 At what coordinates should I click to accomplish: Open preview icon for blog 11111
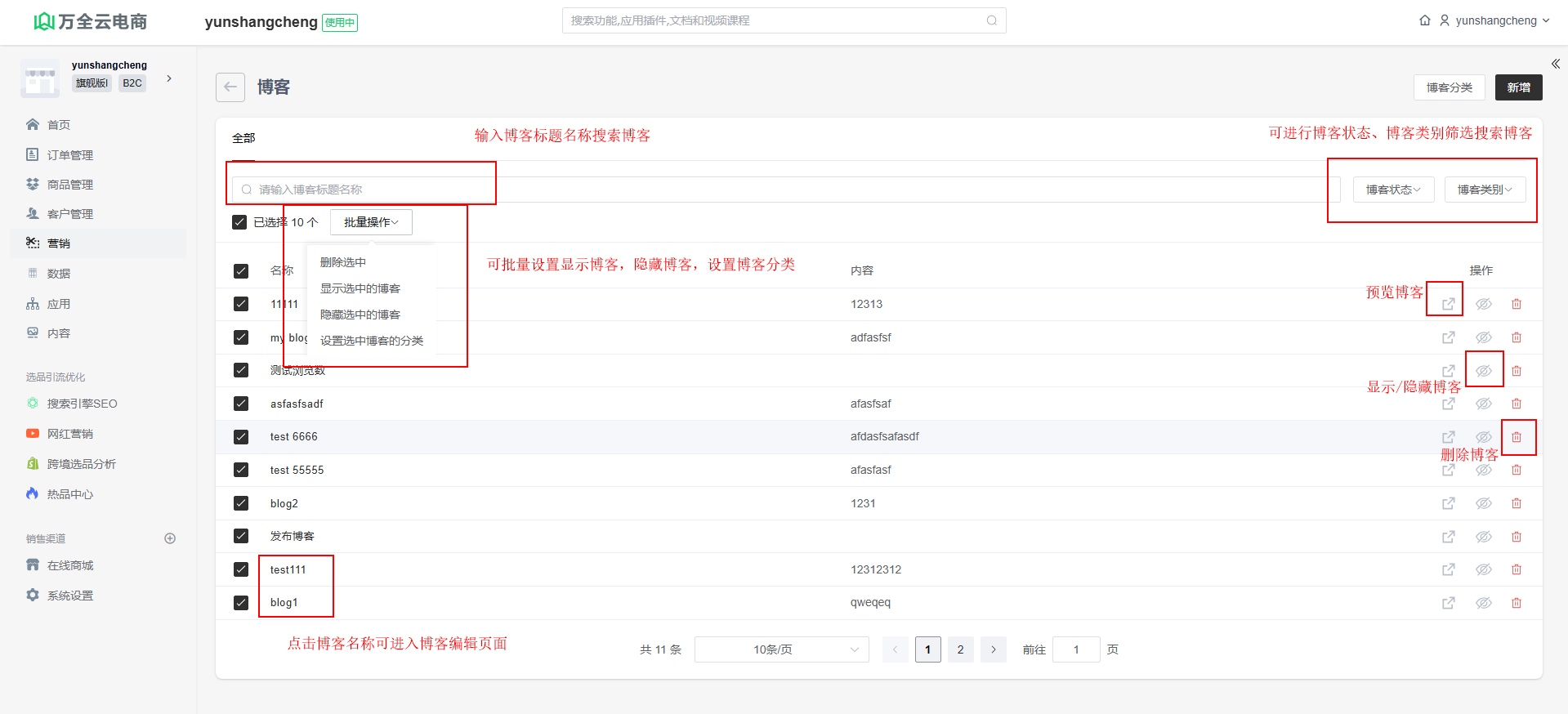[x=1448, y=304]
